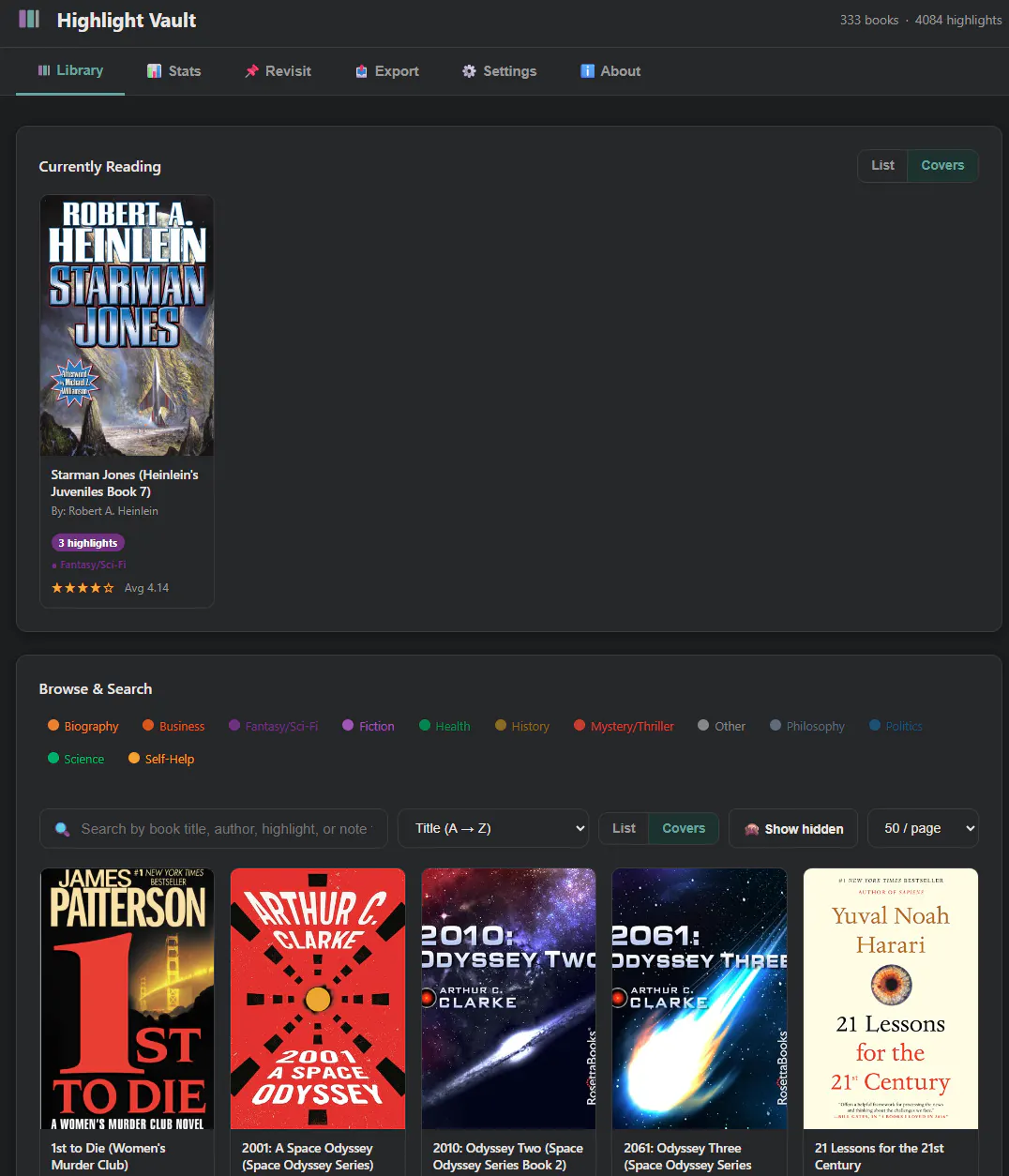Open the Title (A → Z) sort dropdown
Image resolution: width=1009 pixels, height=1176 pixels.
click(x=493, y=829)
